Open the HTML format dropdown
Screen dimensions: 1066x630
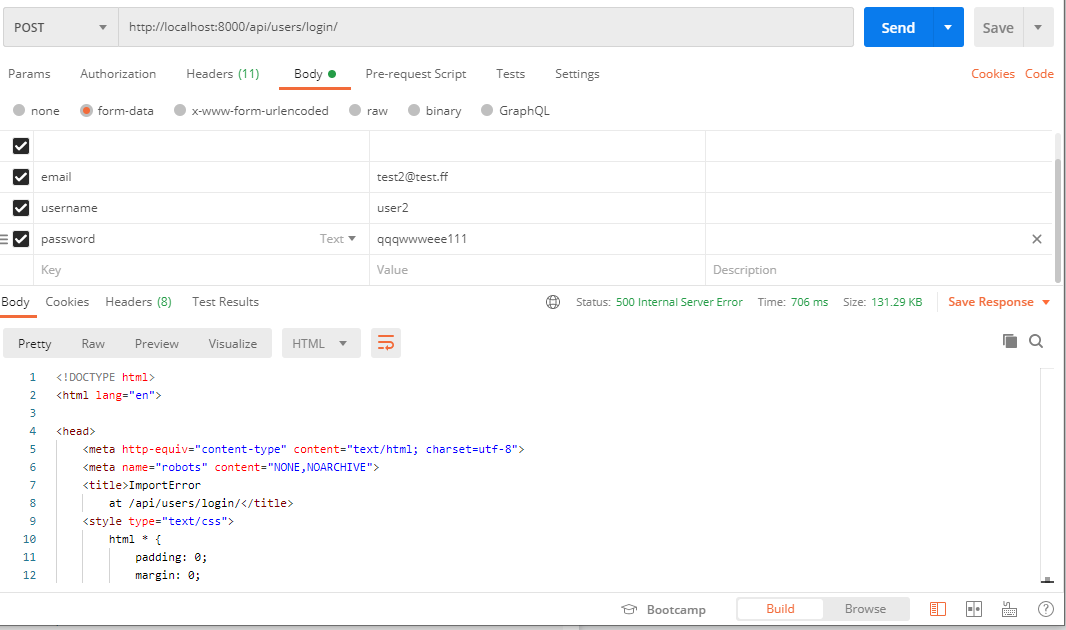click(x=320, y=343)
